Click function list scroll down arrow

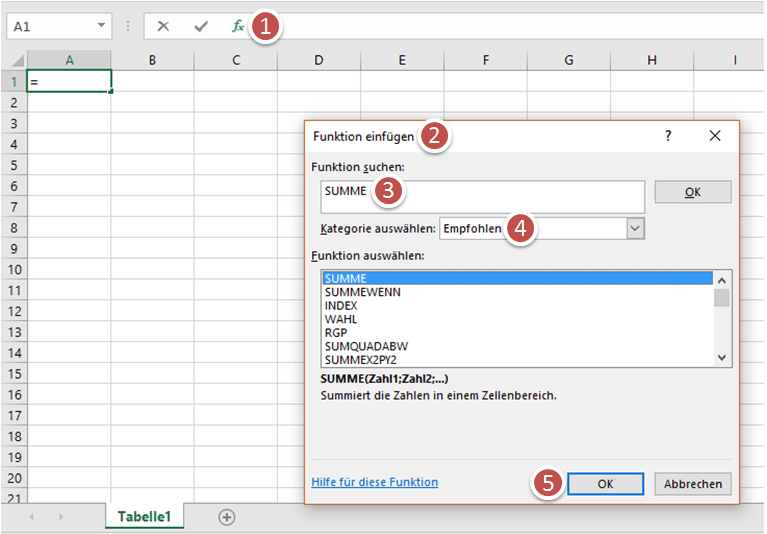[722, 357]
